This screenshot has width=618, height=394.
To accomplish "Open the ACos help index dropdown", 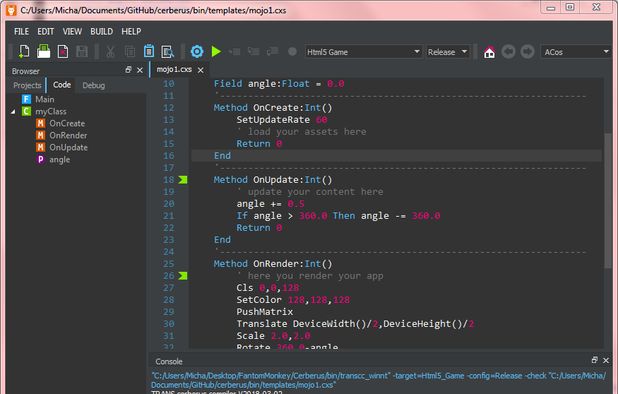I will pos(576,52).
